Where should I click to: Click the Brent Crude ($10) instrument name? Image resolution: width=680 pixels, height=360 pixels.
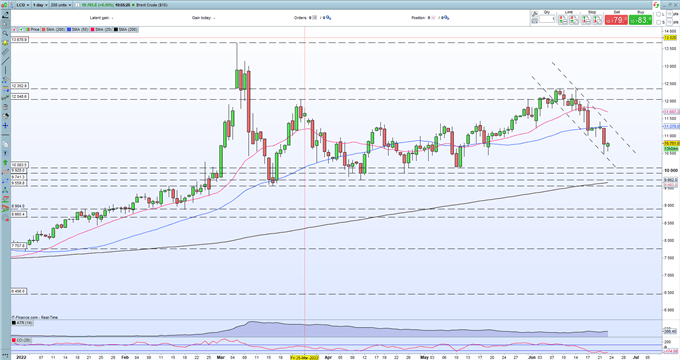(151, 5)
